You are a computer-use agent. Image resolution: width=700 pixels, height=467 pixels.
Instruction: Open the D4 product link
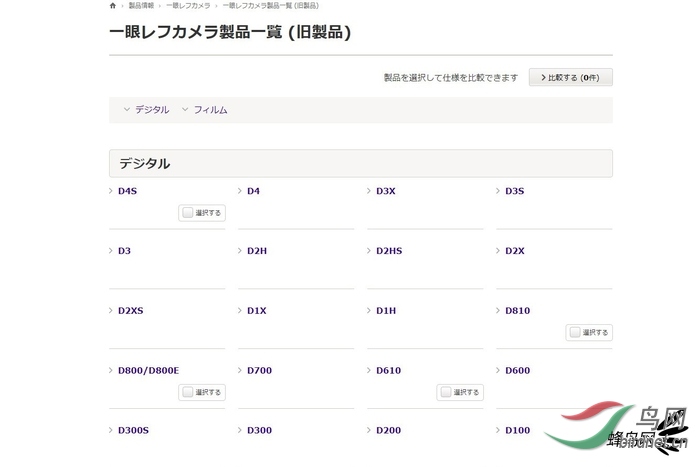click(253, 191)
